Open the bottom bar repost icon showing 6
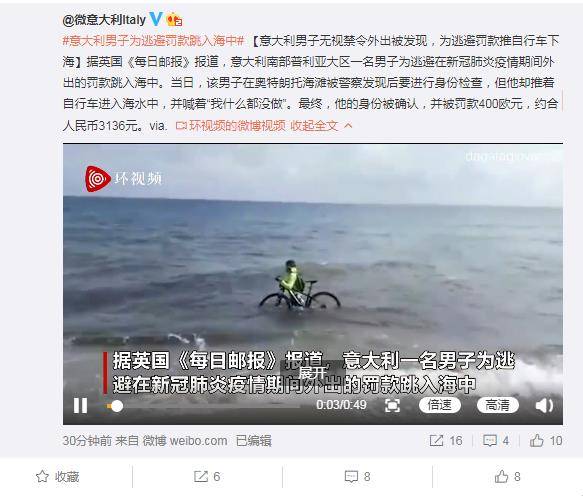The image size is (583, 496). click(207, 477)
